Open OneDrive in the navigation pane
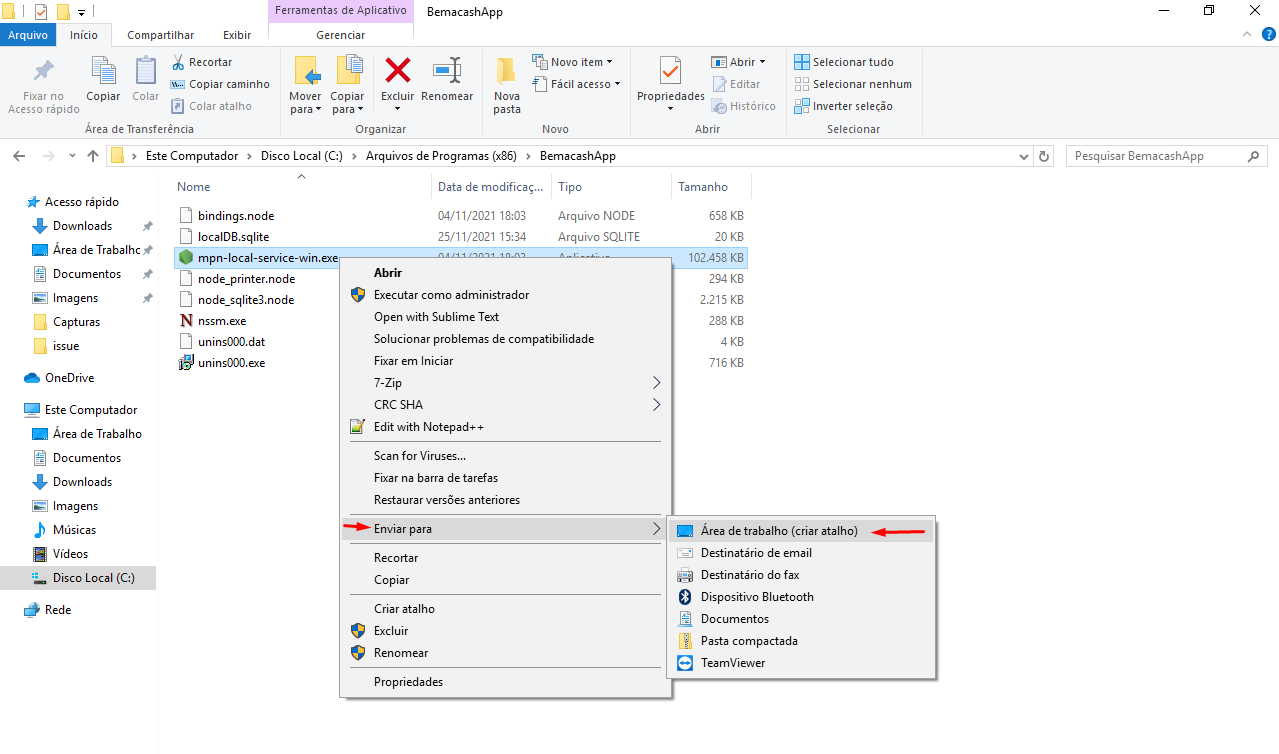This screenshot has width=1279, height=754. (69, 378)
